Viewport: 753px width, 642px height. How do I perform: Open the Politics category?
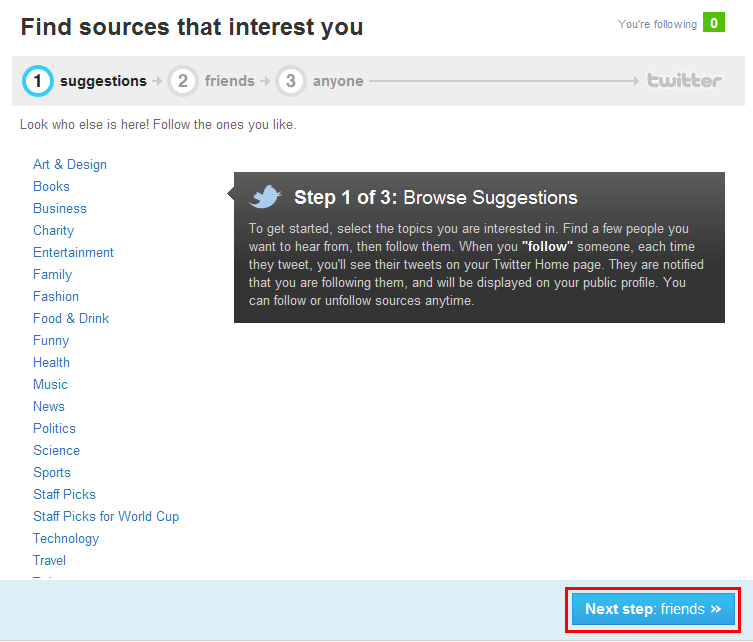(x=55, y=428)
